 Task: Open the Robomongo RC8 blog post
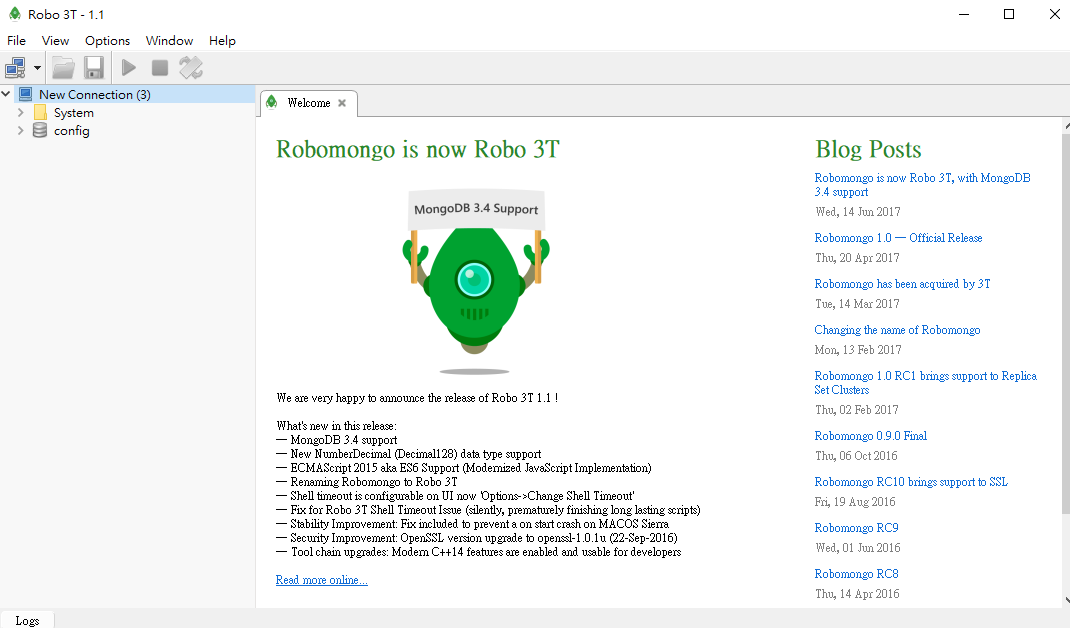[x=856, y=573]
